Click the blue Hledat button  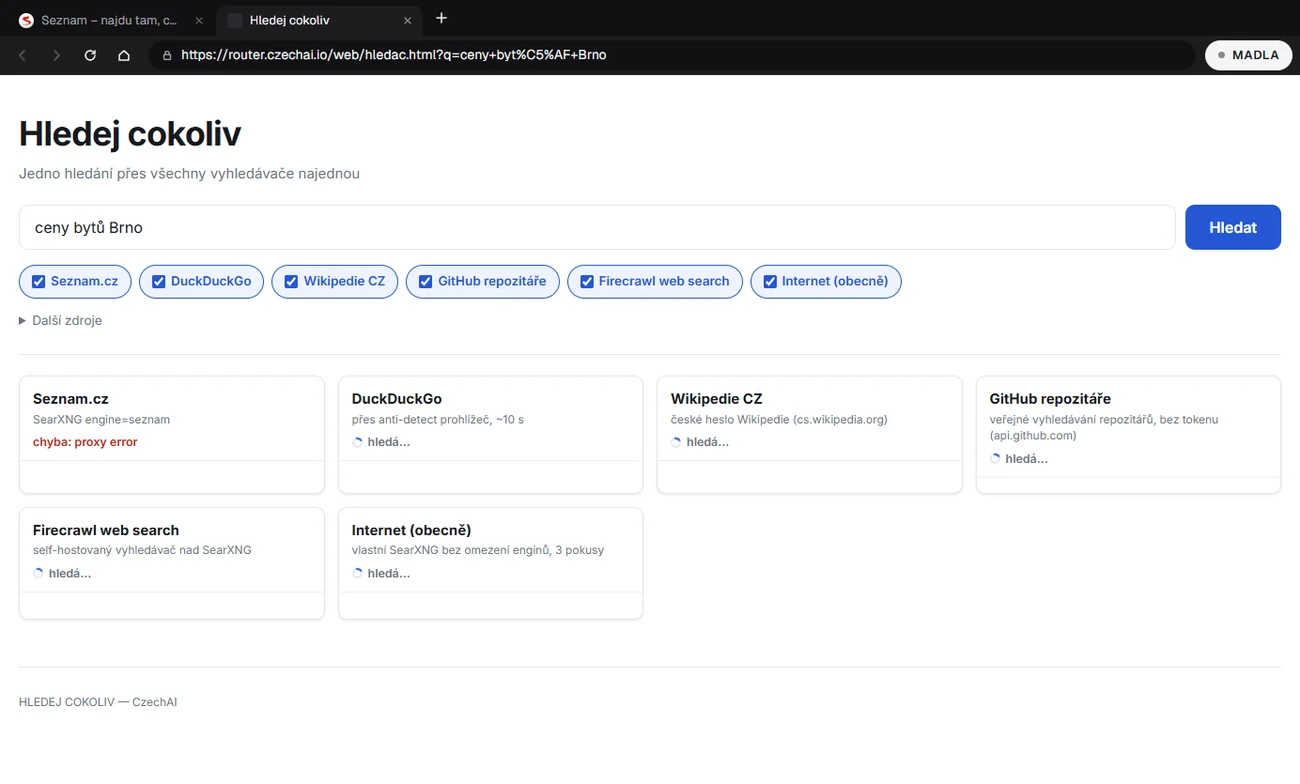pos(1232,227)
